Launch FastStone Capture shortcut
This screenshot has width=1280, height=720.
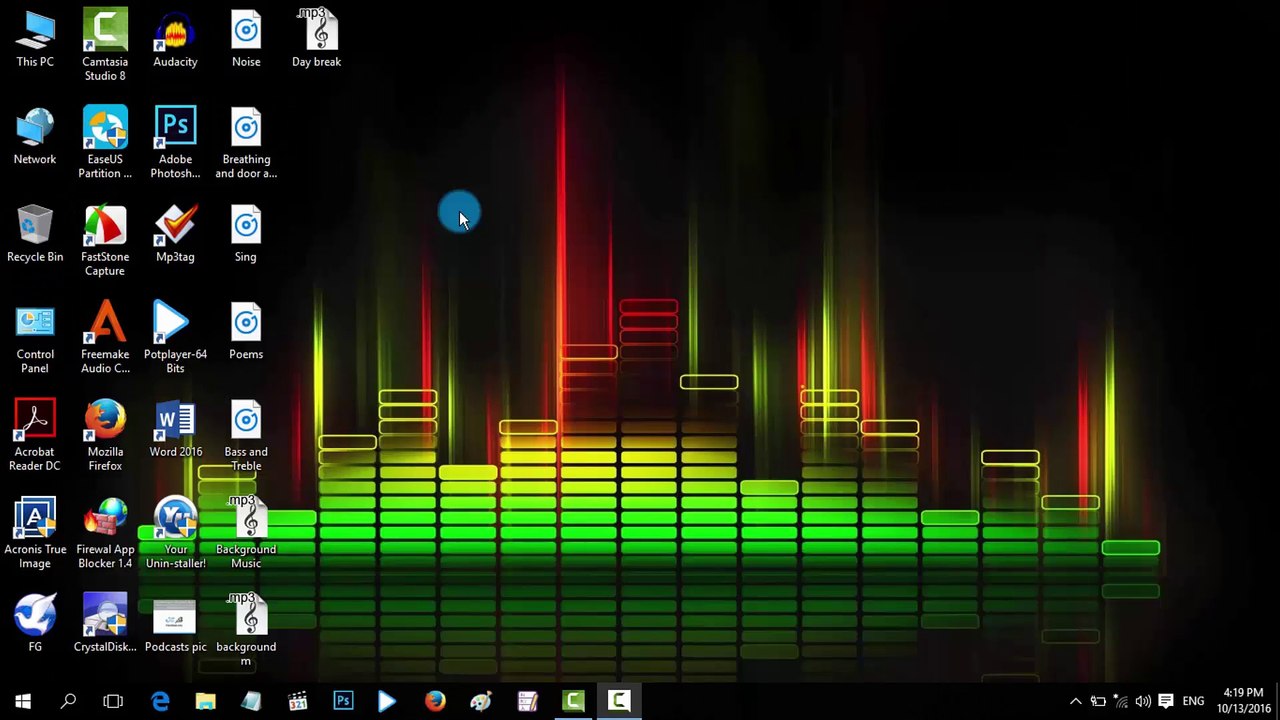tap(105, 240)
